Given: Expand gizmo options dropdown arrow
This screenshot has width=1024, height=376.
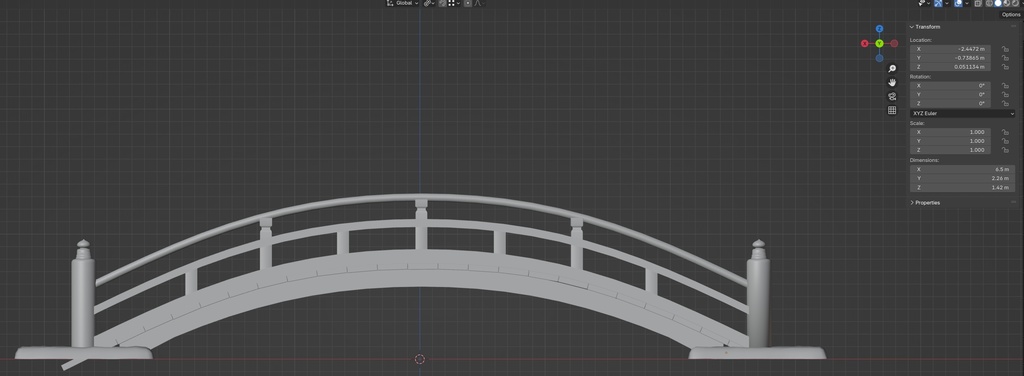Looking at the screenshot, I should (x=947, y=3).
